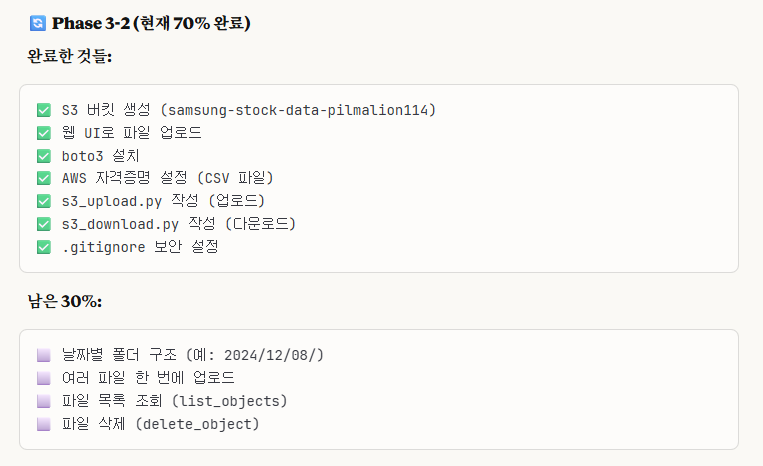Viewport: 763px width, 466px height.
Task: Check the 날짜별 폴더 구조 box
Action: coord(43,355)
